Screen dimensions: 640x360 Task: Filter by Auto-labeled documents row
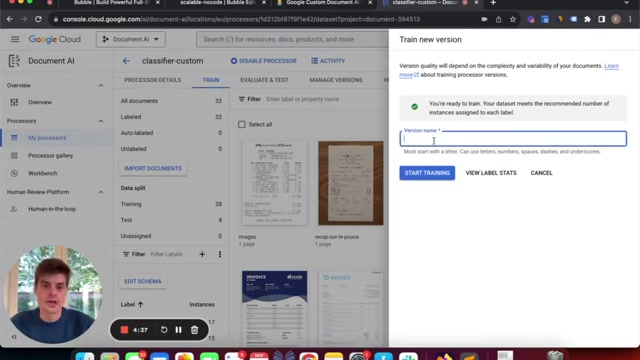tap(171, 133)
